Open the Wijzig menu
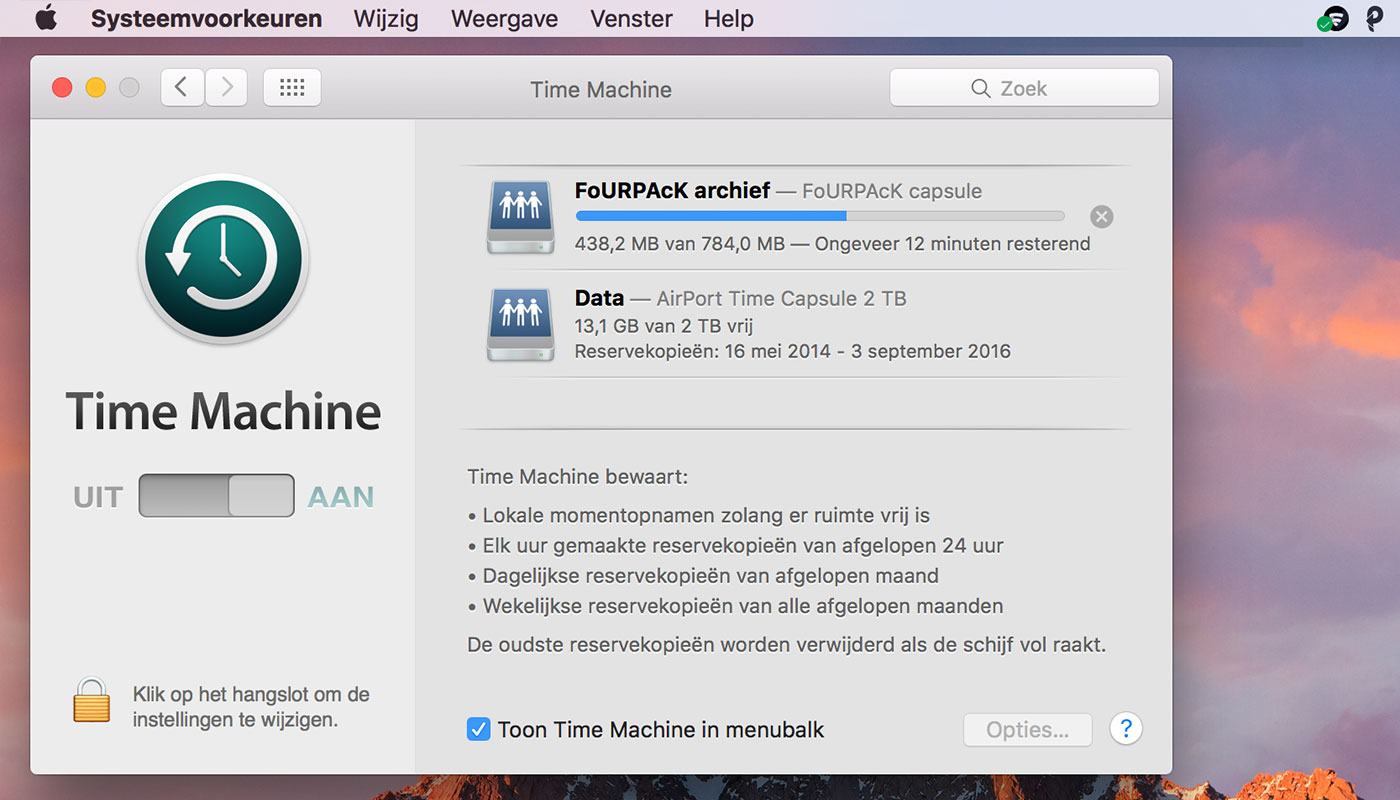Viewport: 1400px width, 800px height. coord(386,18)
